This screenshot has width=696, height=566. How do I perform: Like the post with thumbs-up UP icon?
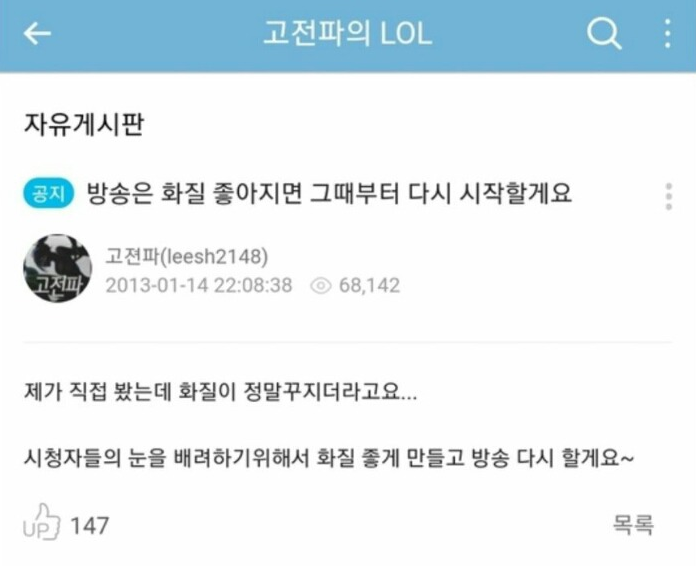tap(41, 522)
